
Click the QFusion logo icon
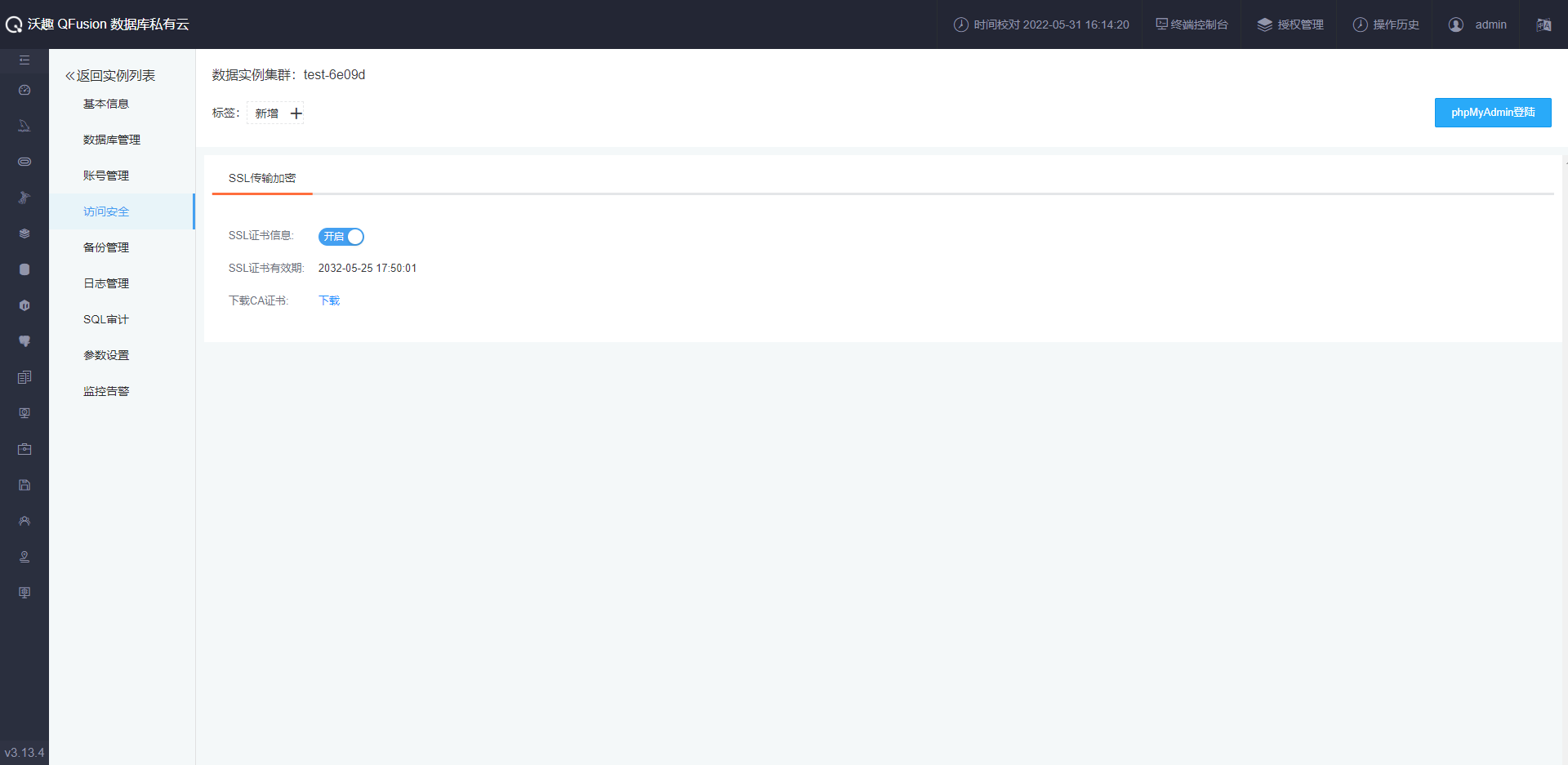pyautogui.click(x=14, y=24)
